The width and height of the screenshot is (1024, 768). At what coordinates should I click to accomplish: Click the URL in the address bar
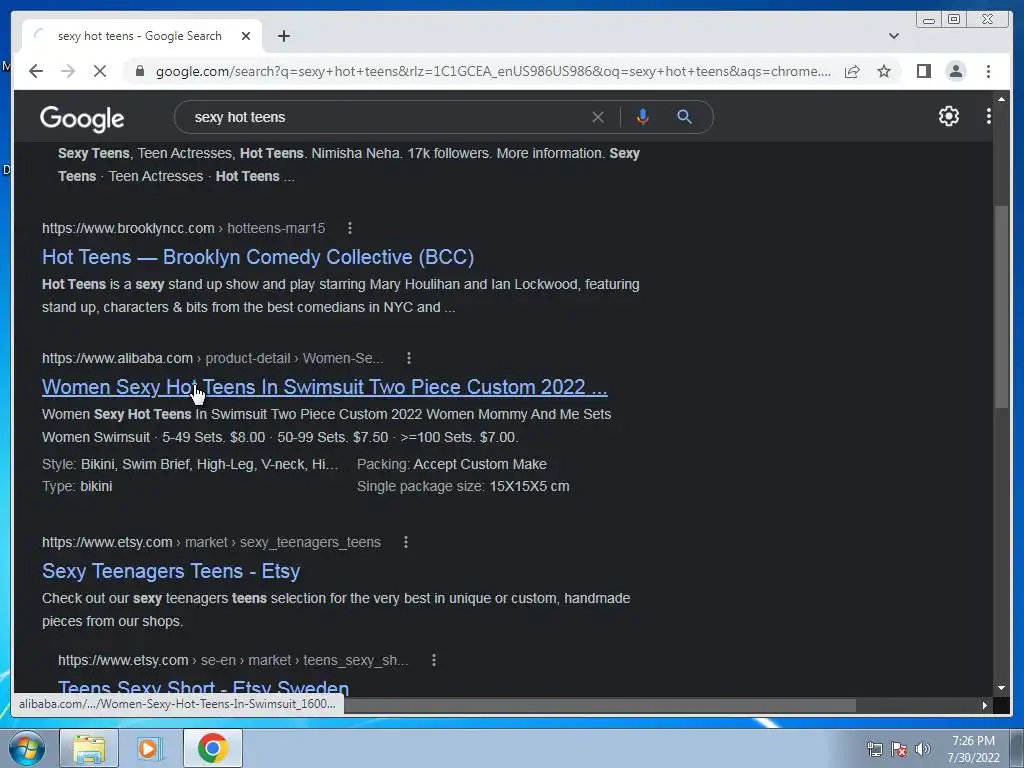(x=493, y=71)
